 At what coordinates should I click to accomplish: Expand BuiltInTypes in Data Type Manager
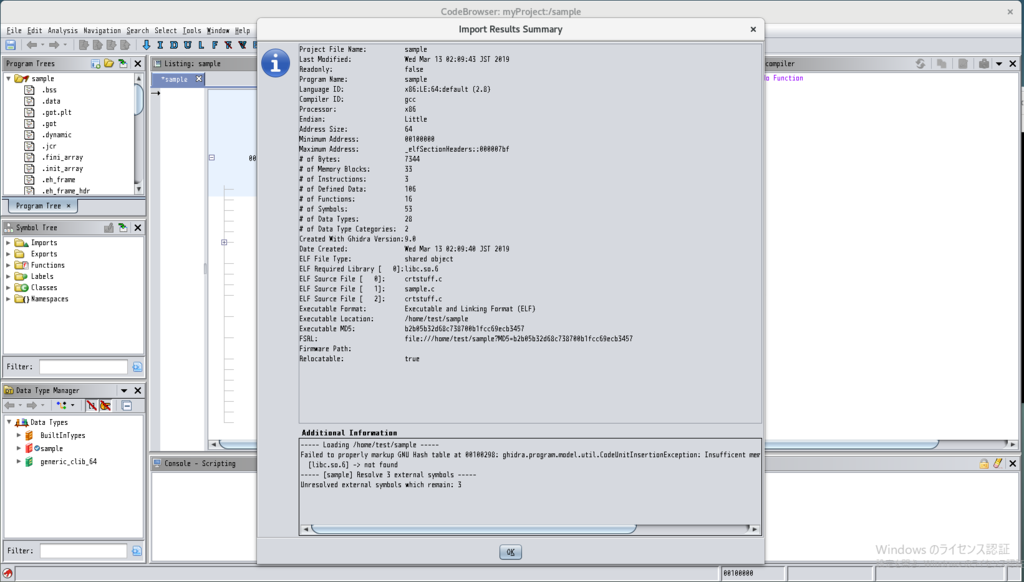(x=19, y=435)
